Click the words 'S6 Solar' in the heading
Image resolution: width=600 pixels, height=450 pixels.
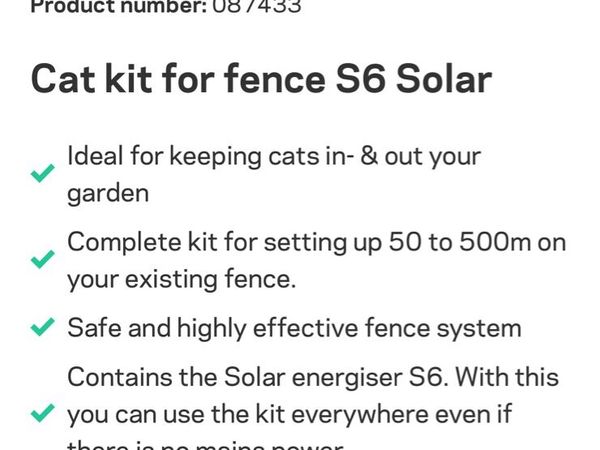414,79
